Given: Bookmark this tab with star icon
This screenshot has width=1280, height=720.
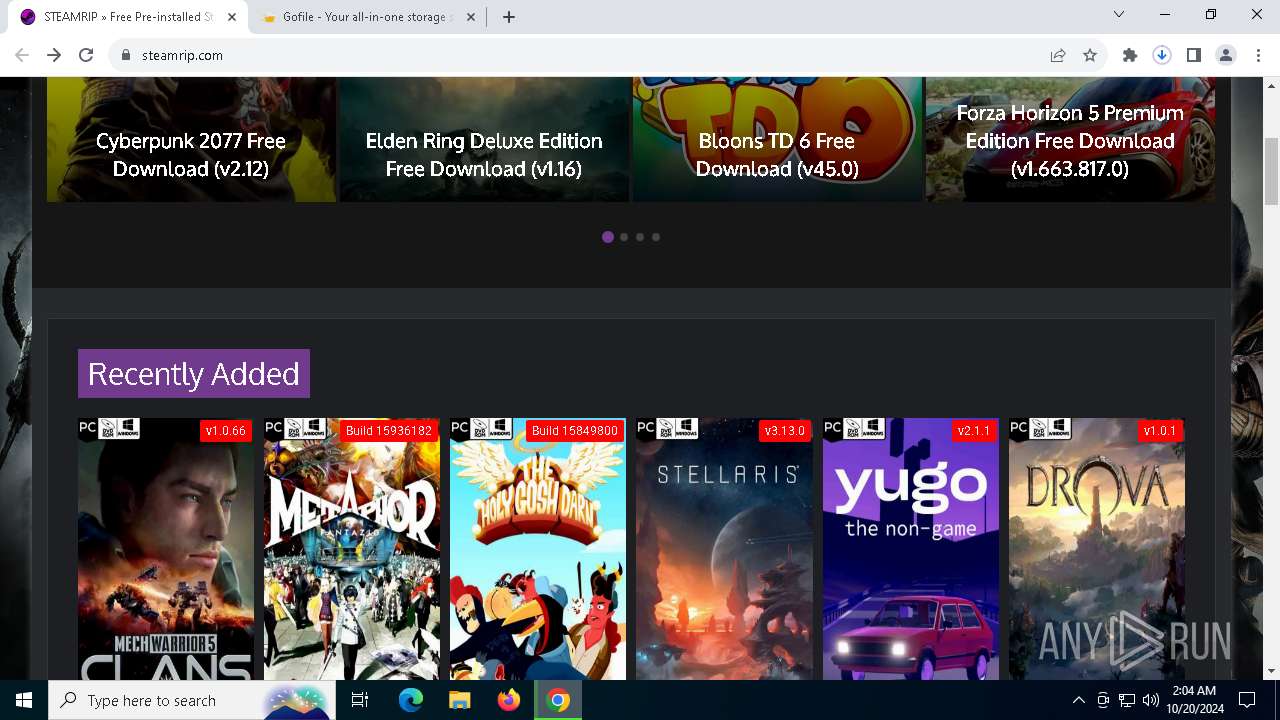Looking at the screenshot, I should pos(1090,55).
